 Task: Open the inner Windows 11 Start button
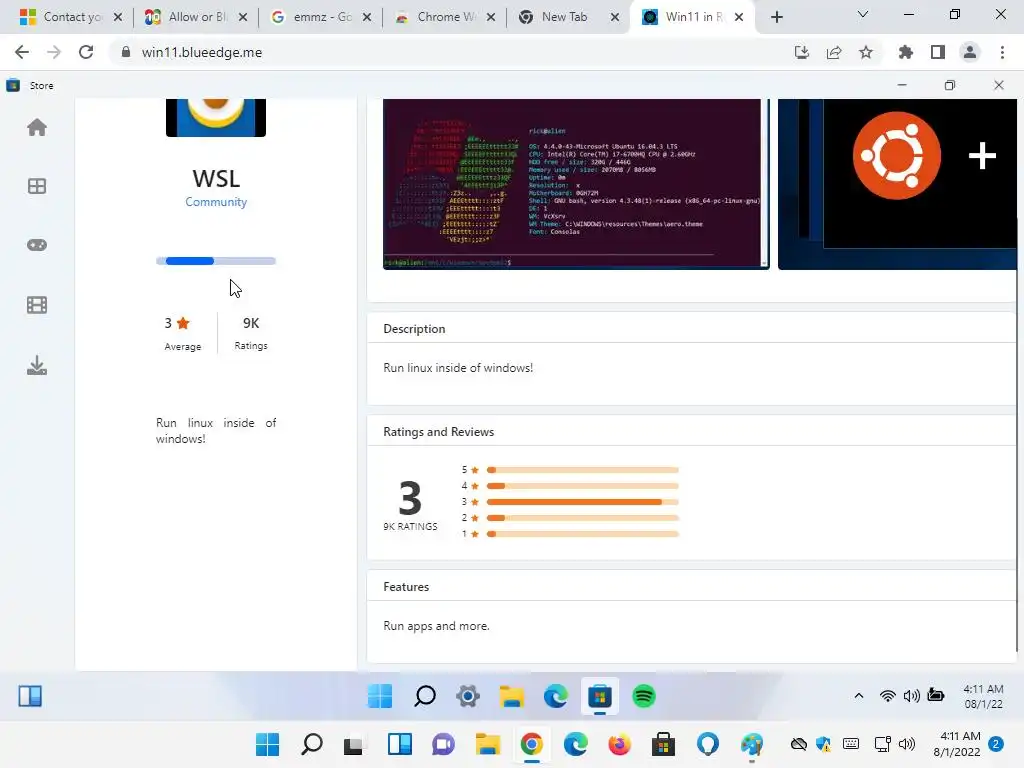pos(380,696)
